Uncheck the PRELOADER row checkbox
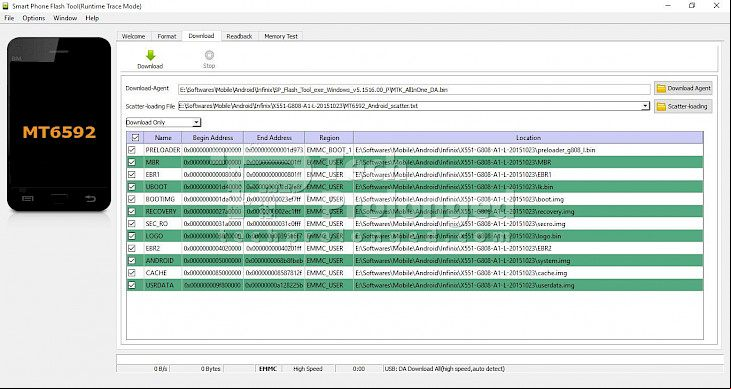This screenshot has width=731, height=389. pos(132,150)
